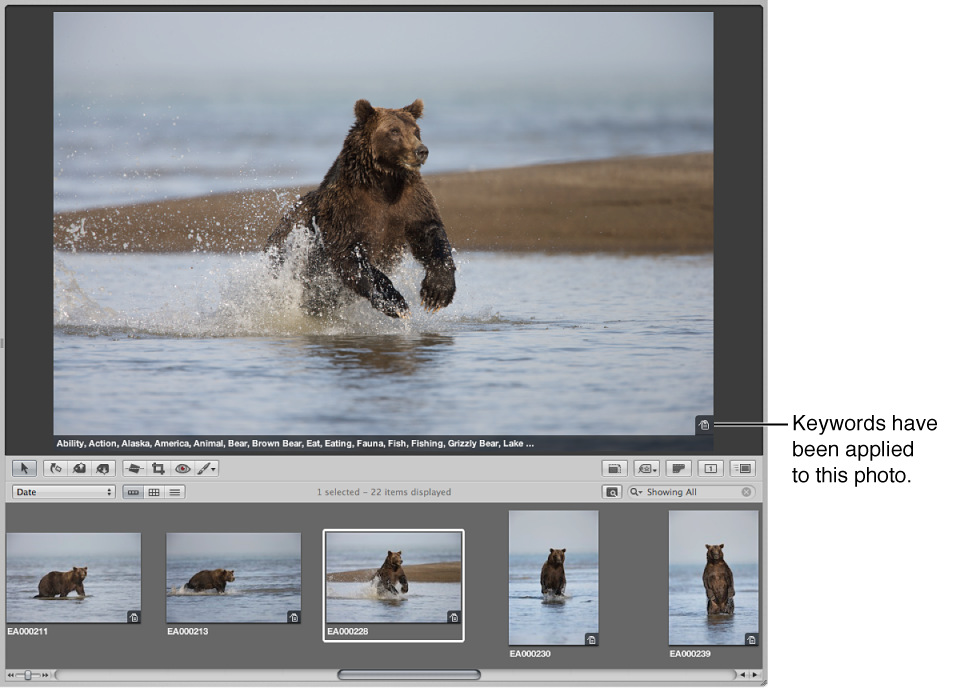Choose the Lift tool
The height and width of the screenshot is (688, 968).
pos(79,468)
